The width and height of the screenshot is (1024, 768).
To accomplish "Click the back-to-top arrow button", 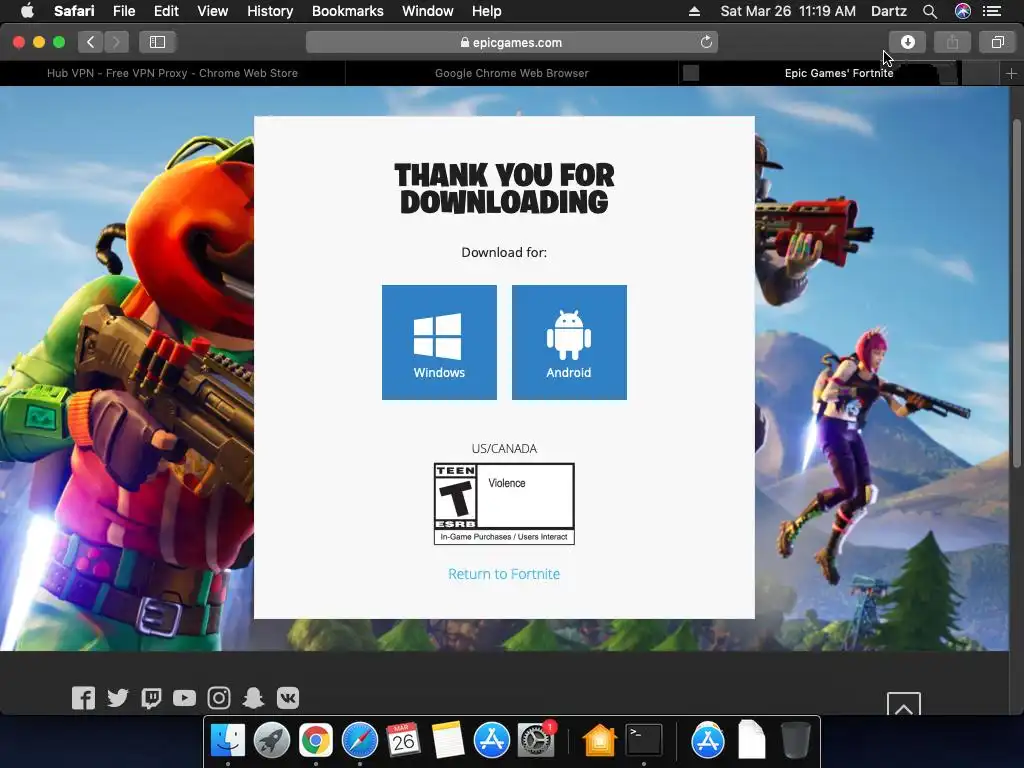I will click(904, 705).
